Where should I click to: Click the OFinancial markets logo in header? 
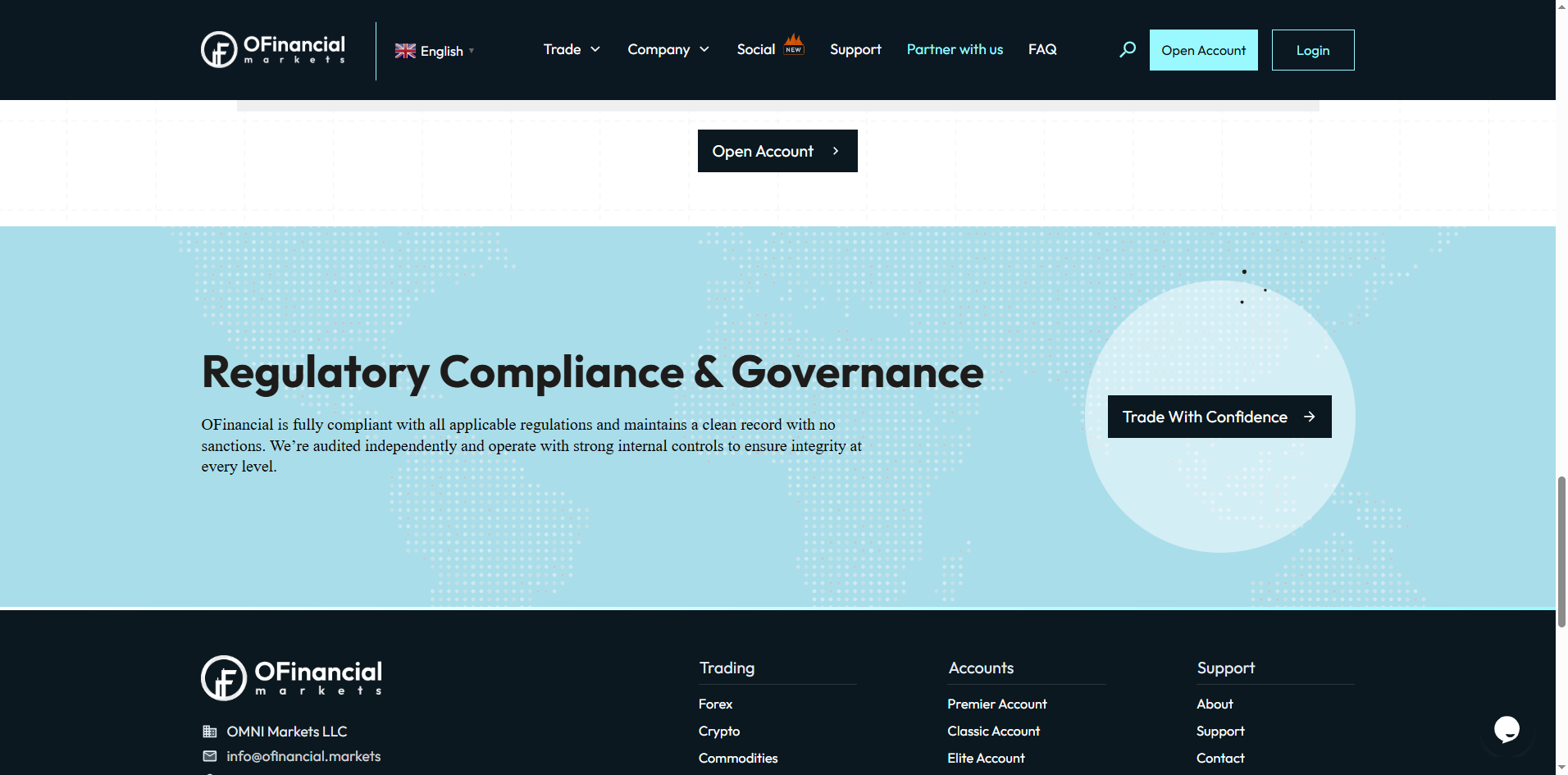273,49
